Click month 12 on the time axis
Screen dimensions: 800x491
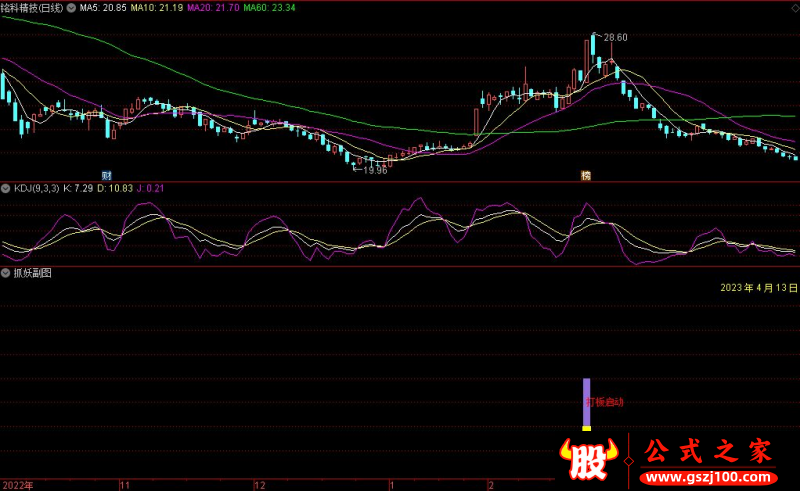pyautogui.click(x=259, y=484)
